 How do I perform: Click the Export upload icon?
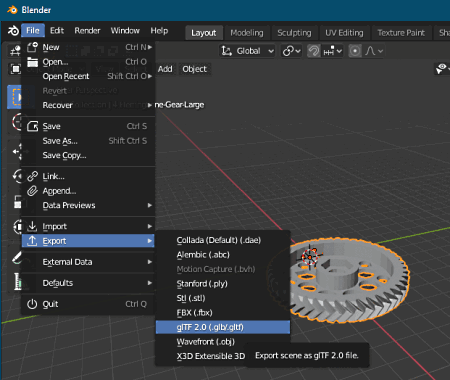click(x=32, y=241)
